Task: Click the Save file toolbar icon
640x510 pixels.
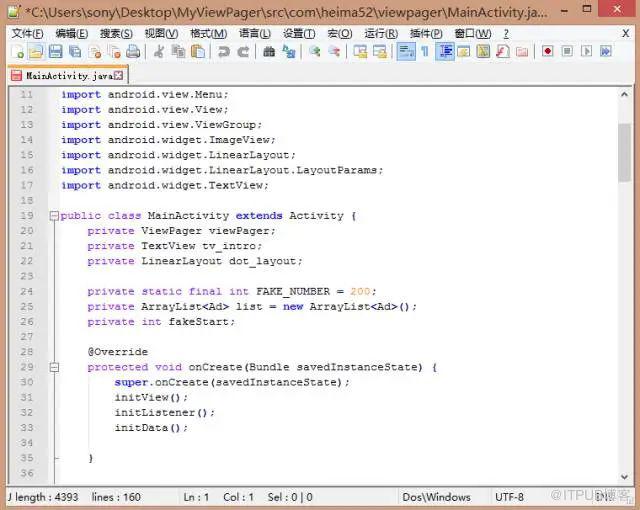Action: click(x=56, y=52)
